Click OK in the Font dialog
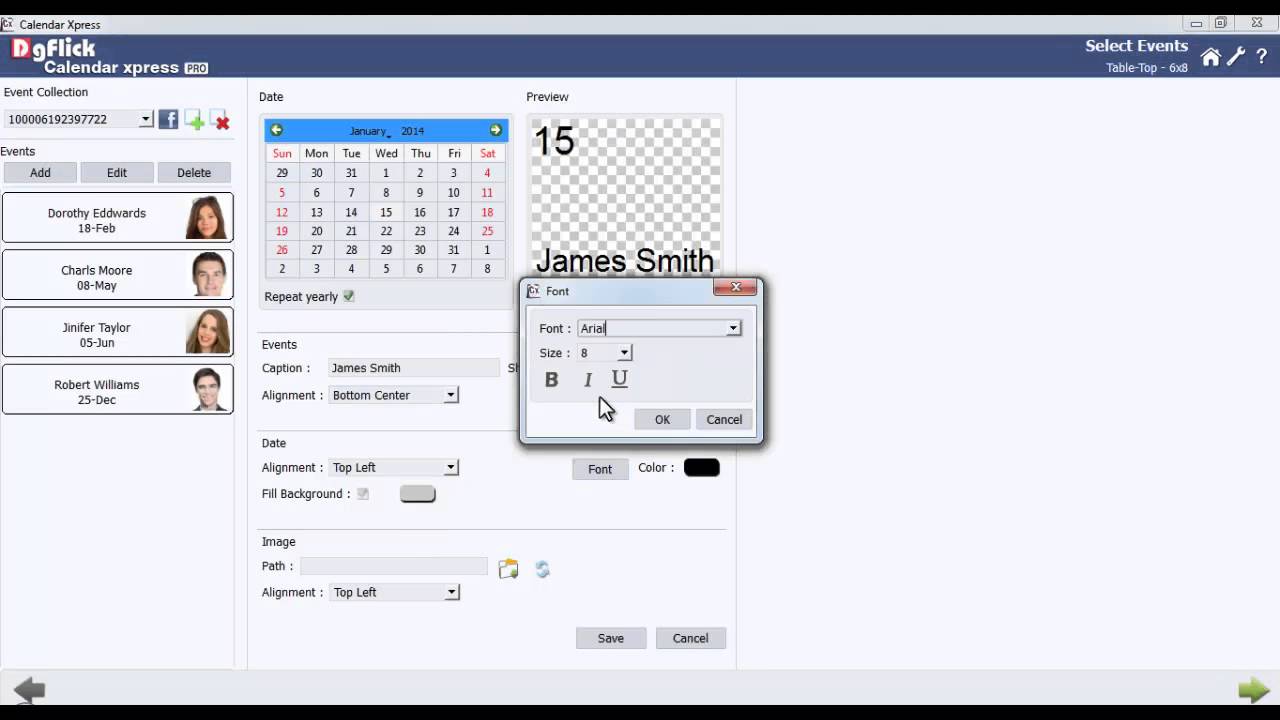1280x720 pixels. click(662, 419)
